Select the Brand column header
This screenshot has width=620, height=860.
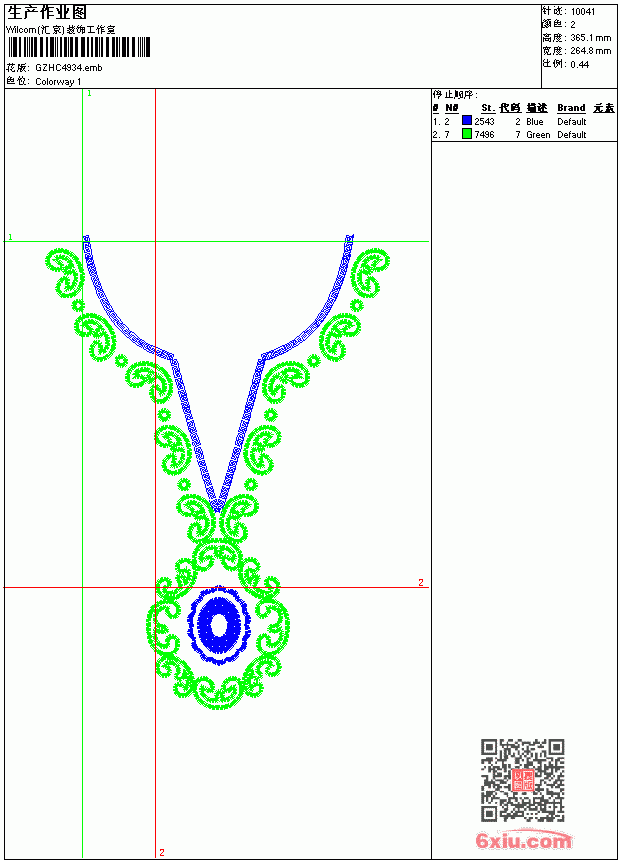tap(571, 108)
